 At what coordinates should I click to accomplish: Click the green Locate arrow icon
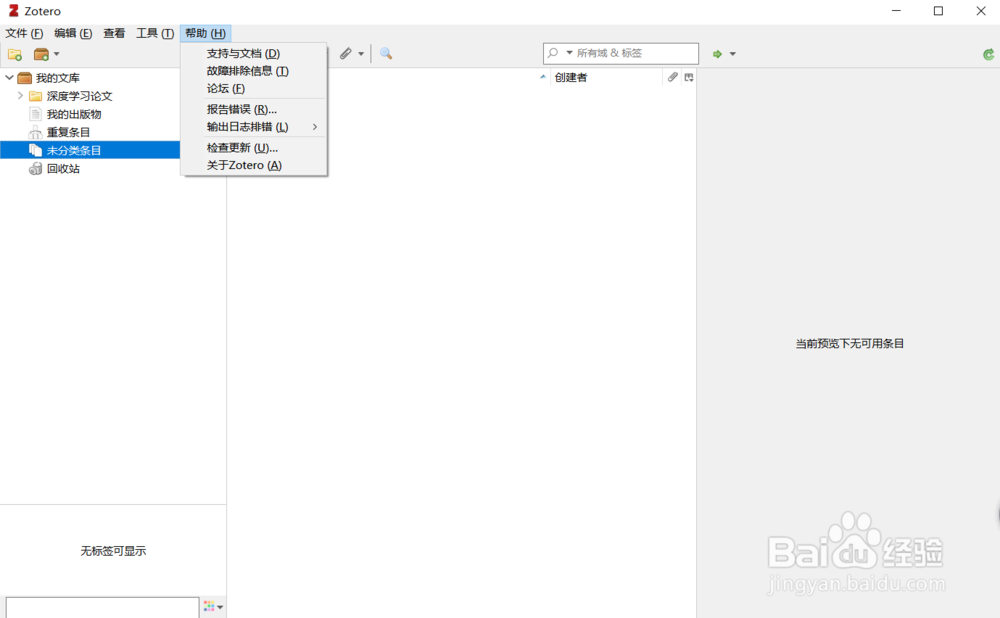click(x=717, y=54)
